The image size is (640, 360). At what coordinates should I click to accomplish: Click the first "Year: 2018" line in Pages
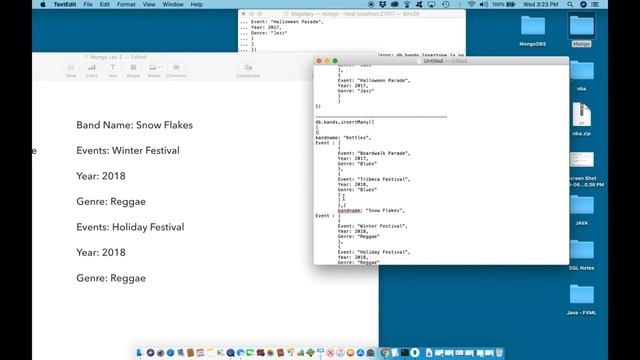click(x=101, y=176)
